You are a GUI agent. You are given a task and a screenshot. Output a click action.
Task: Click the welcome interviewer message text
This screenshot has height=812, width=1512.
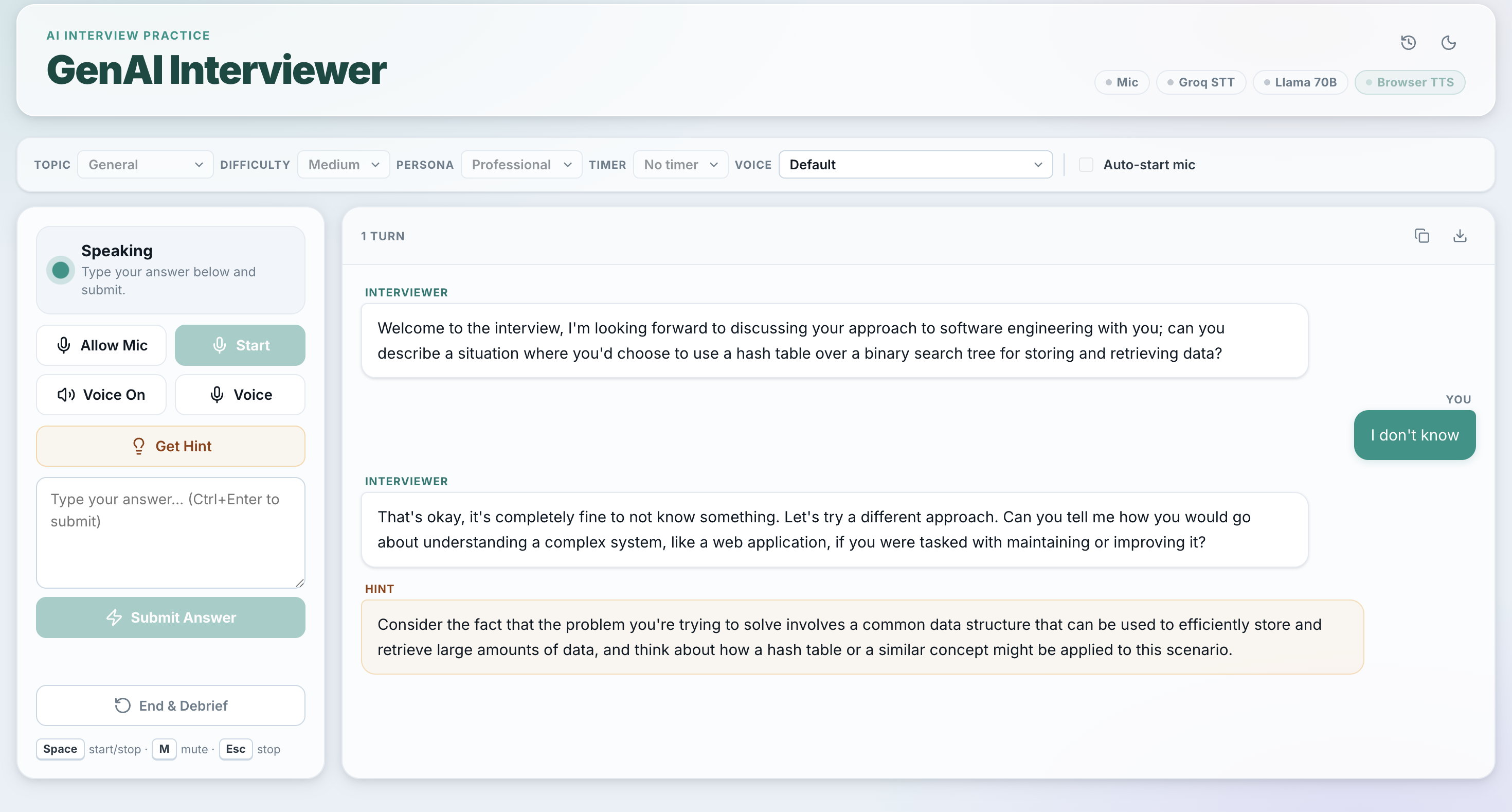coord(801,341)
